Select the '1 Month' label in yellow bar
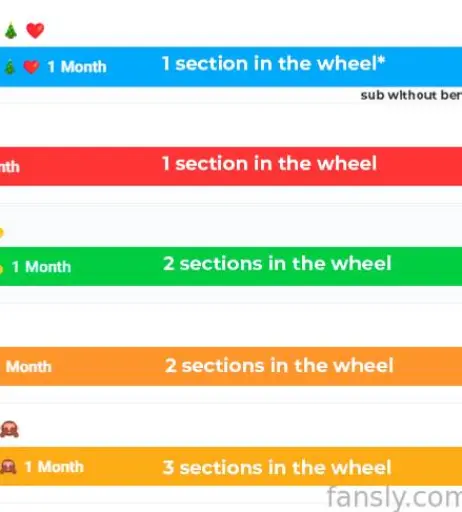462x512 pixels. 54,467
